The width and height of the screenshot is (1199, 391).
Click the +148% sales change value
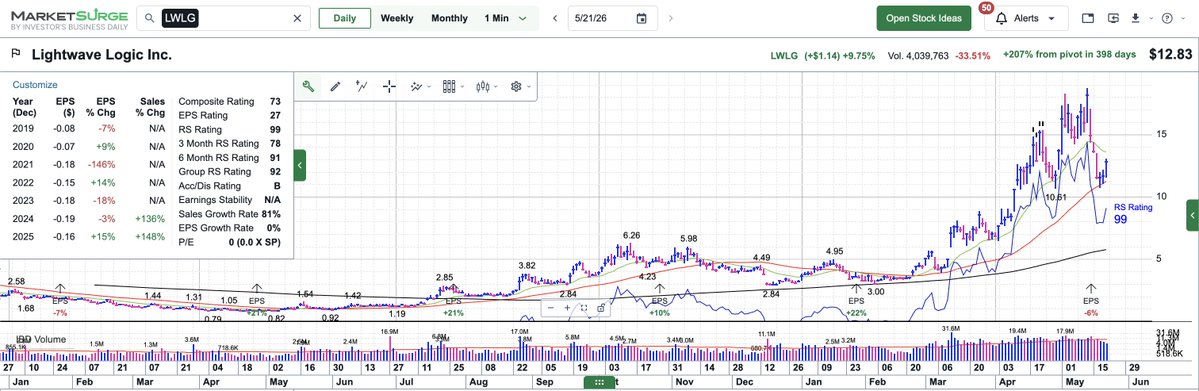point(151,236)
